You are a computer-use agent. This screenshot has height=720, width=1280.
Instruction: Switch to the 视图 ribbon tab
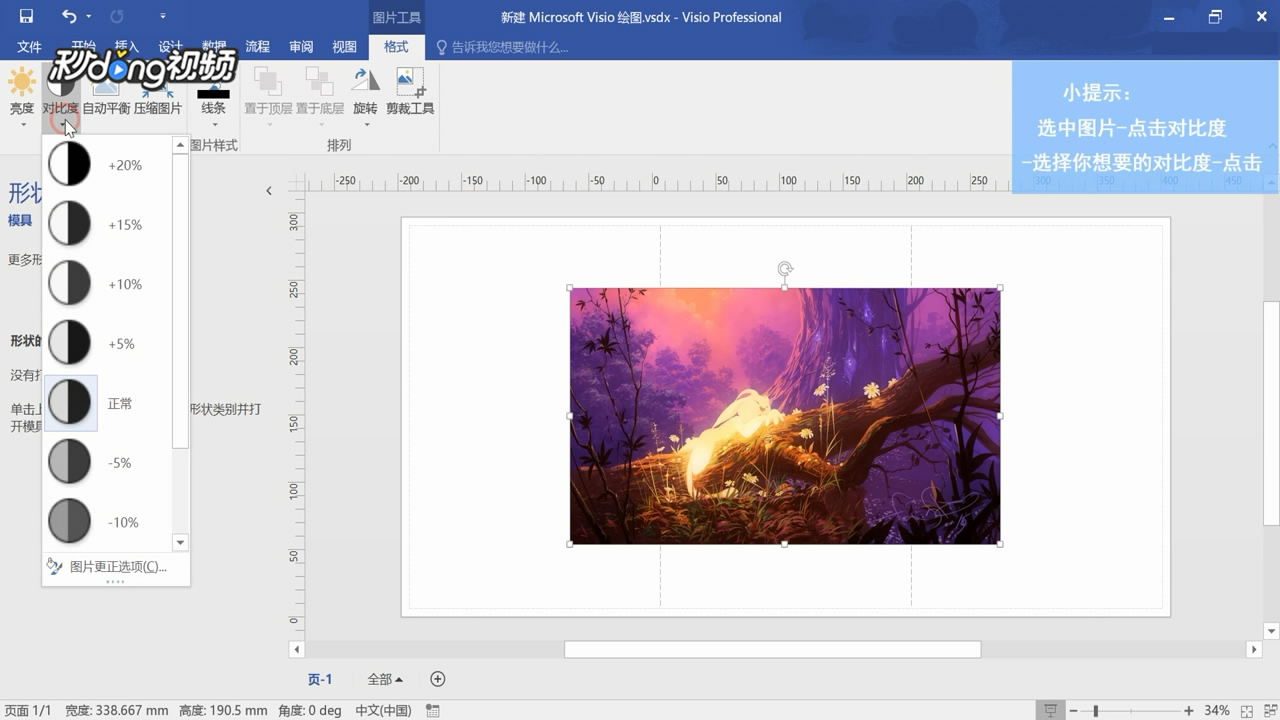point(344,47)
